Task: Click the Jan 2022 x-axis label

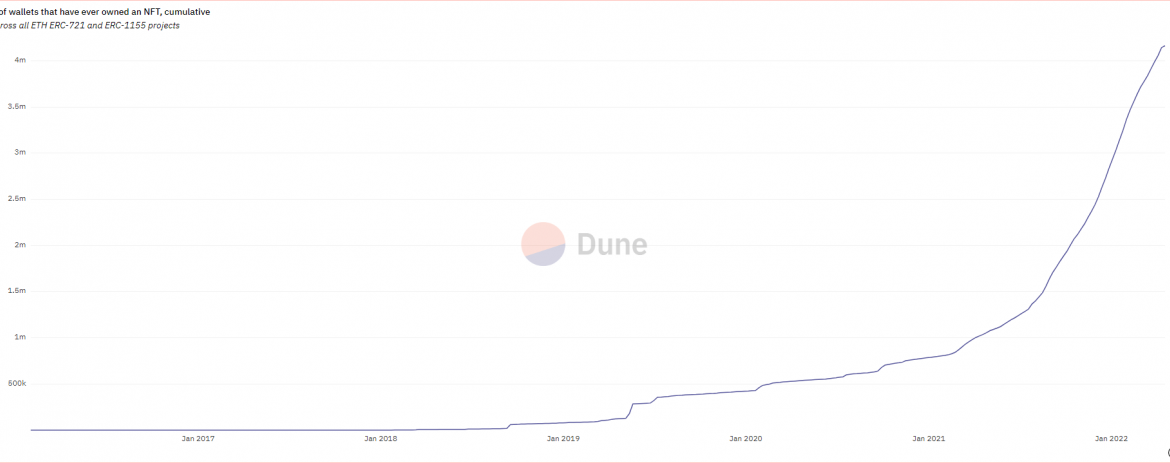Action: tap(1111, 439)
